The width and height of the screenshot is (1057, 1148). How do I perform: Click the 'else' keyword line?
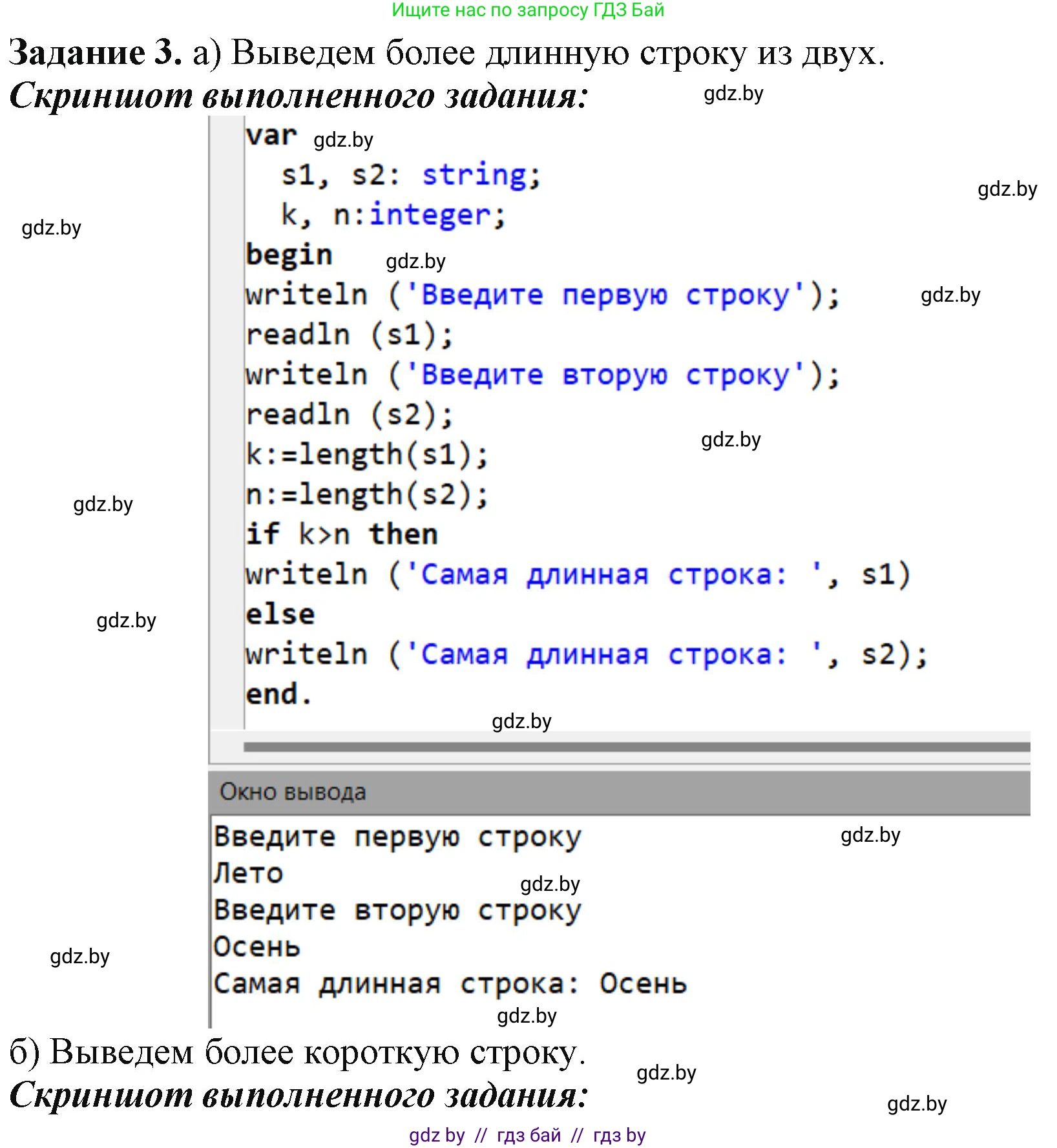[280, 614]
